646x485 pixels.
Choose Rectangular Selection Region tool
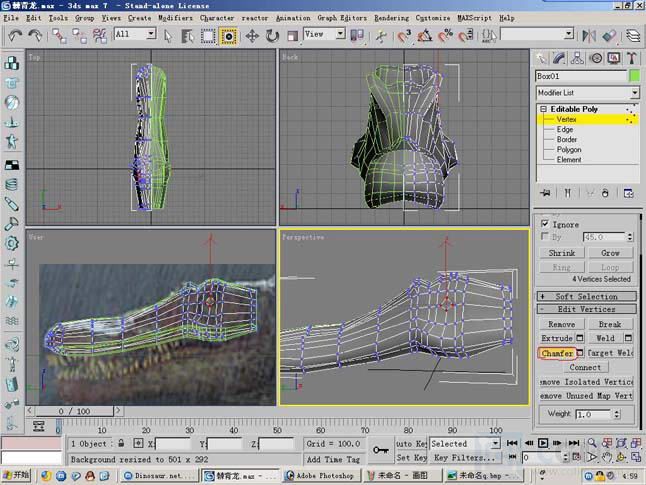click(x=208, y=36)
